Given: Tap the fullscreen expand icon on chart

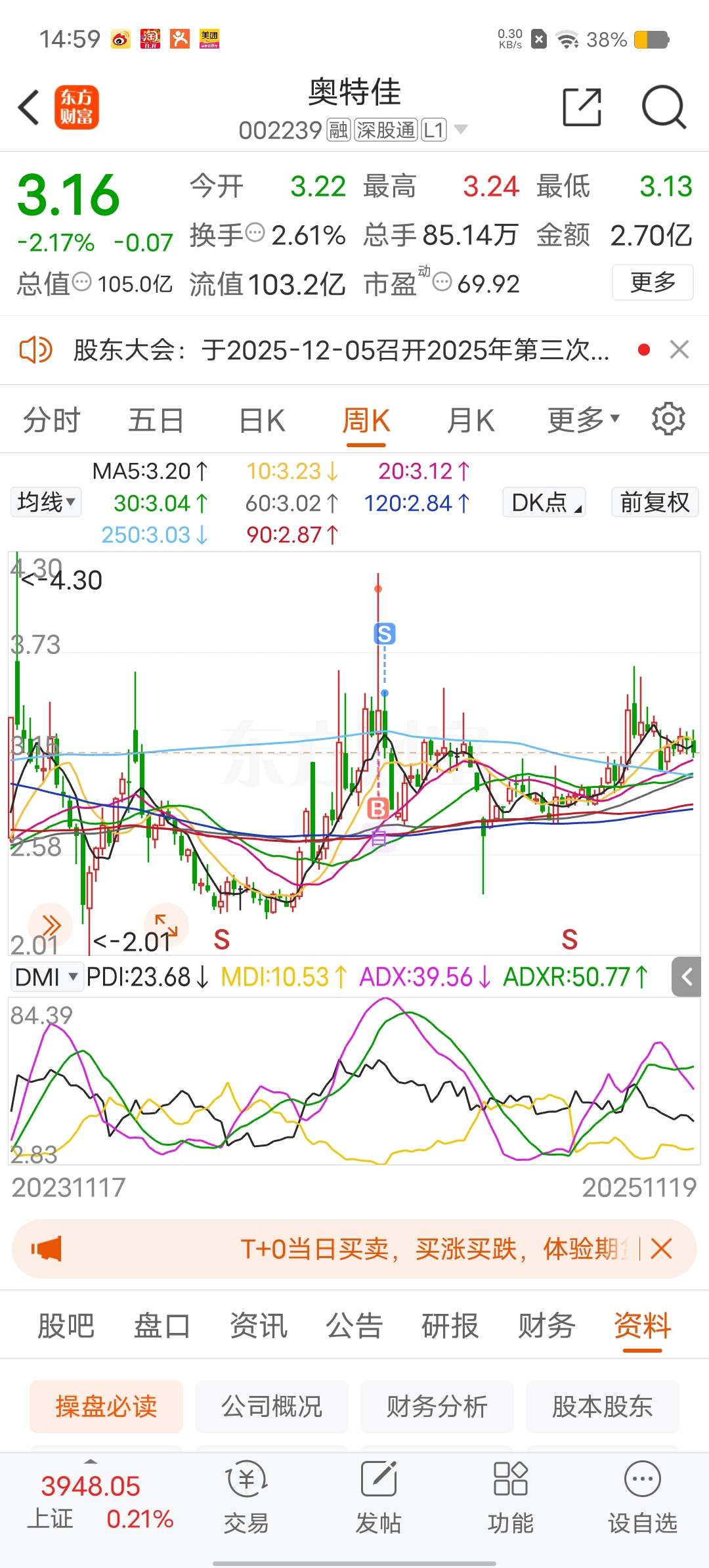Looking at the screenshot, I should 166,925.
